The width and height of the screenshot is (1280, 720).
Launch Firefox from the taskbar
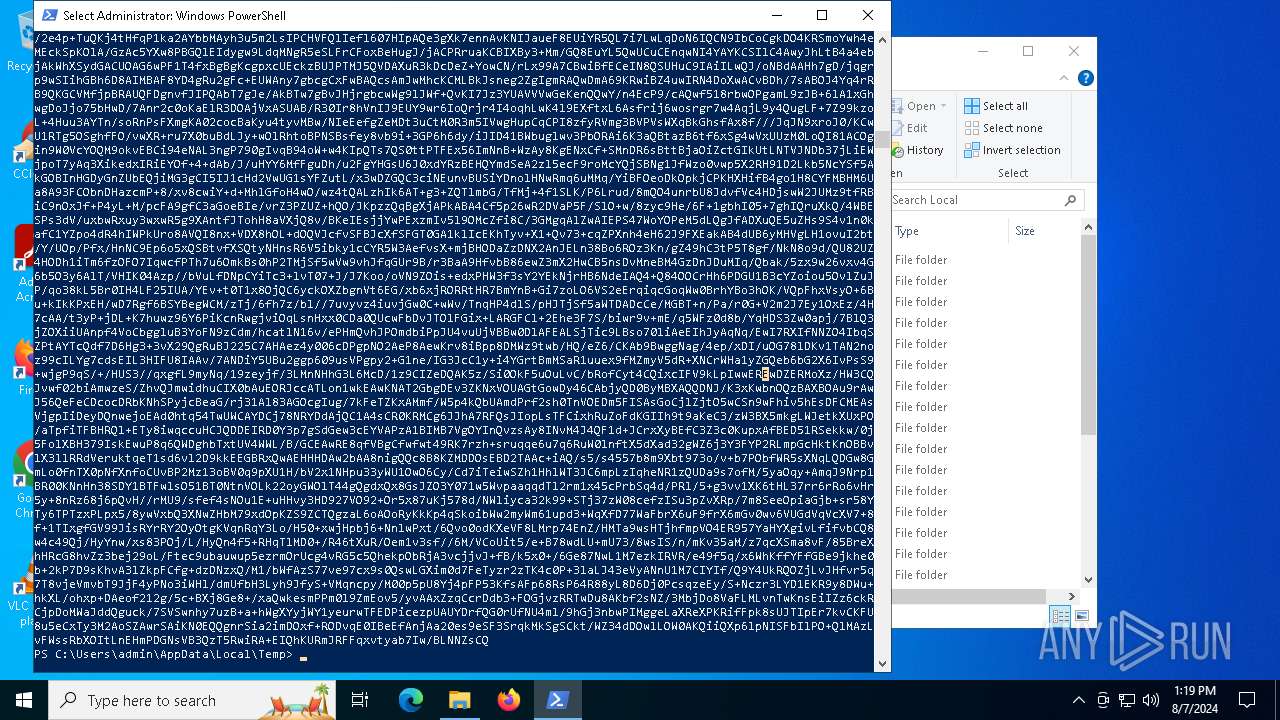click(x=509, y=700)
